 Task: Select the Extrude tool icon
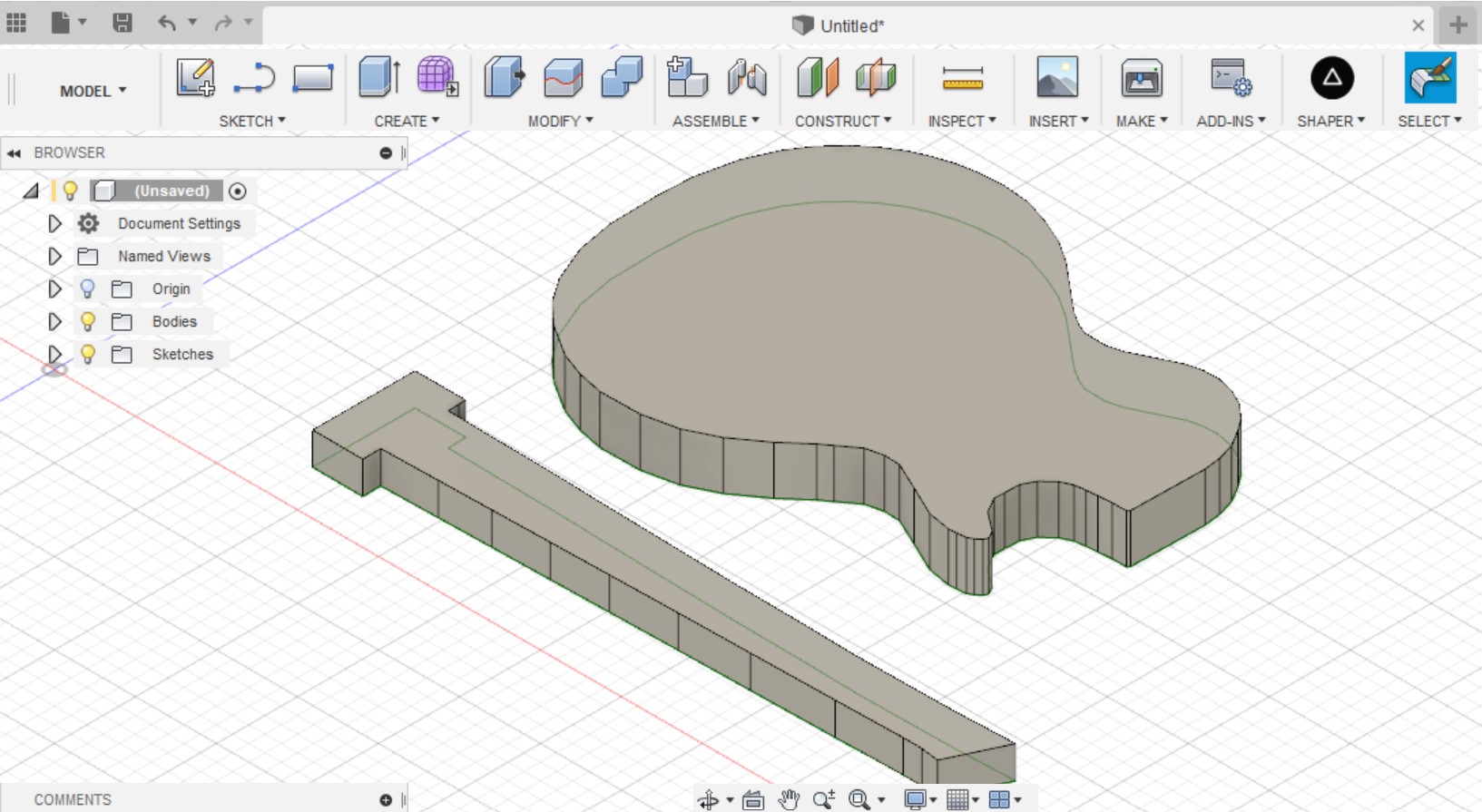click(379, 77)
